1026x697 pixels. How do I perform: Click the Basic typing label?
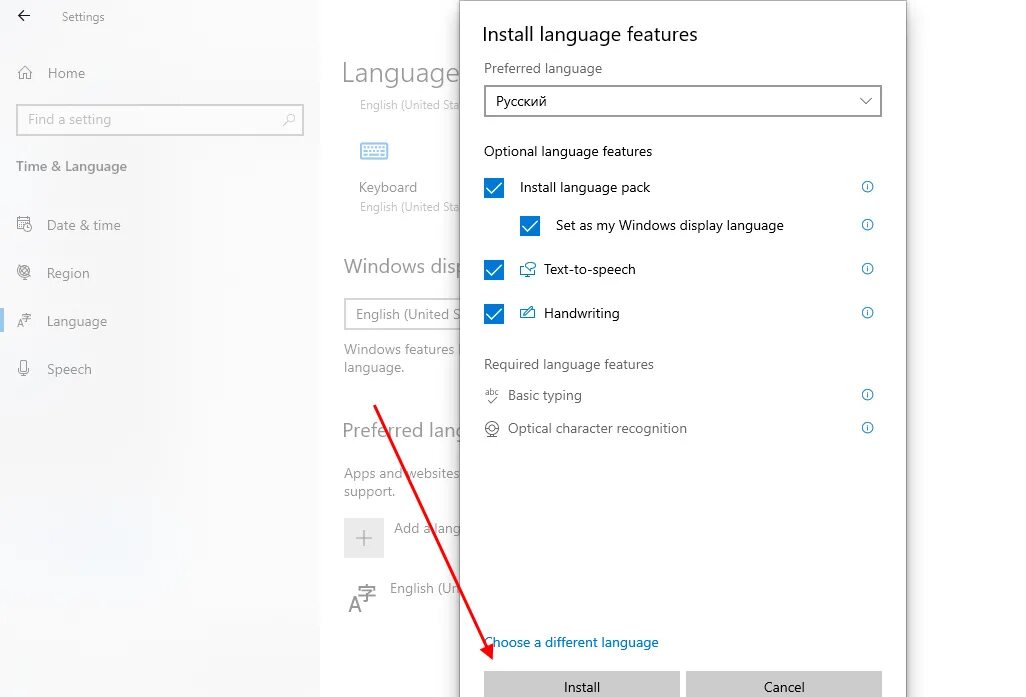click(x=545, y=395)
